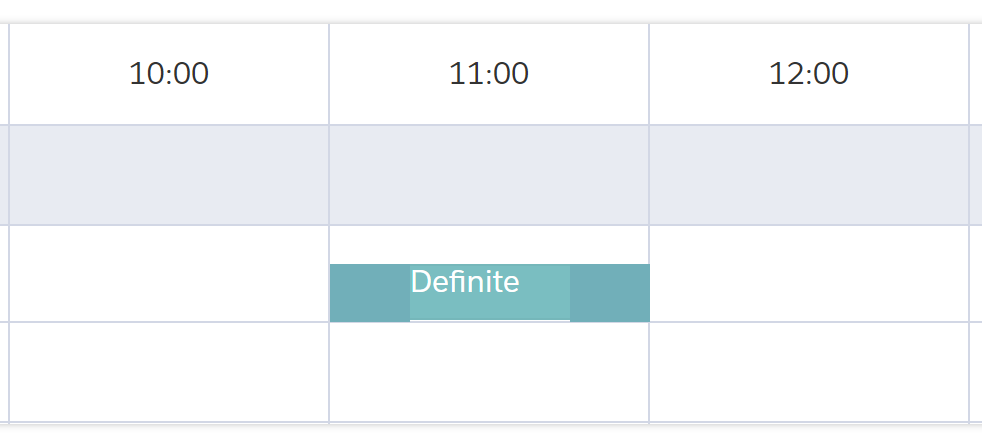Click the partial header column right of 12:00
Viewport: 982px width, 440px height.
click(x=976, y=74)
